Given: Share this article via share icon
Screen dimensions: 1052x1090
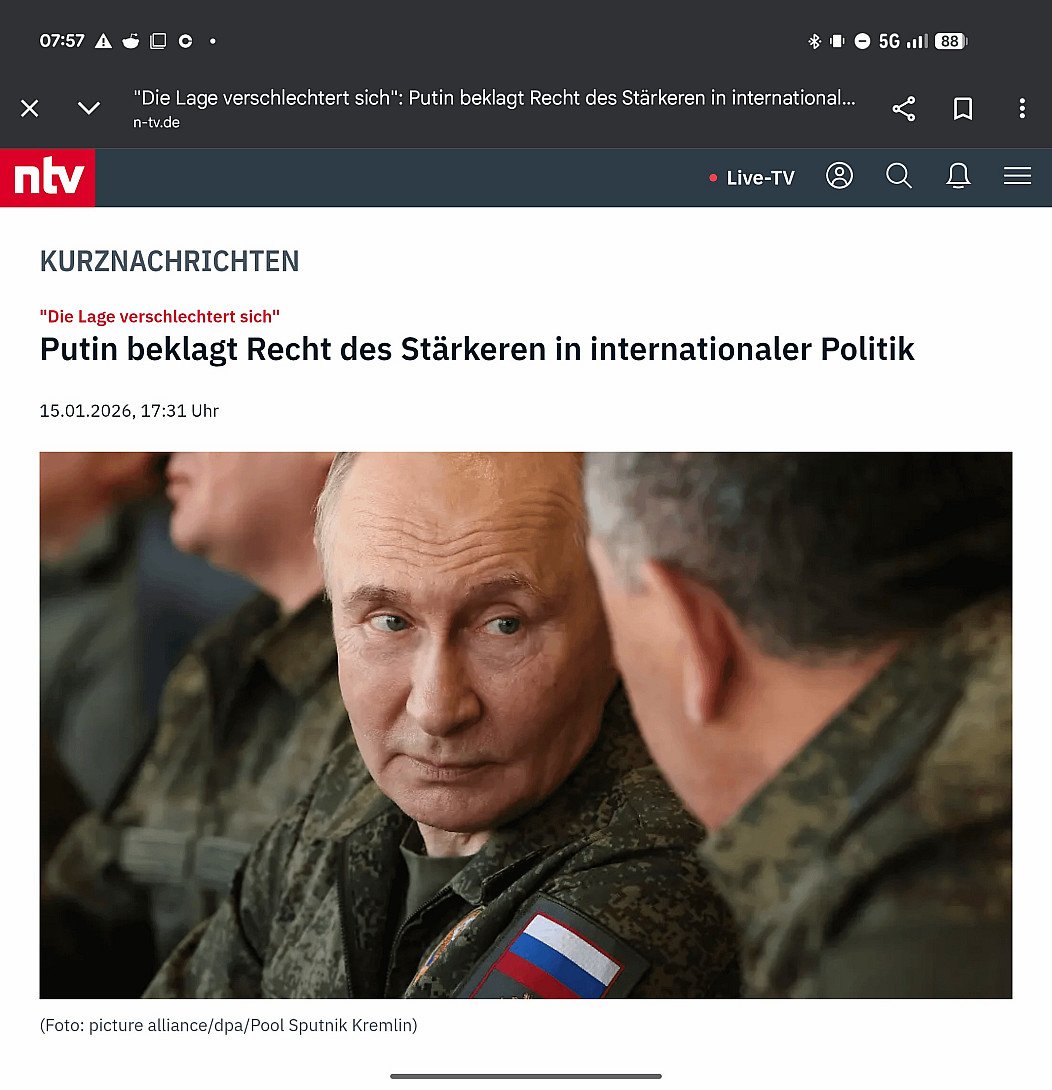Looking at the screenshot, I should 903,108.
